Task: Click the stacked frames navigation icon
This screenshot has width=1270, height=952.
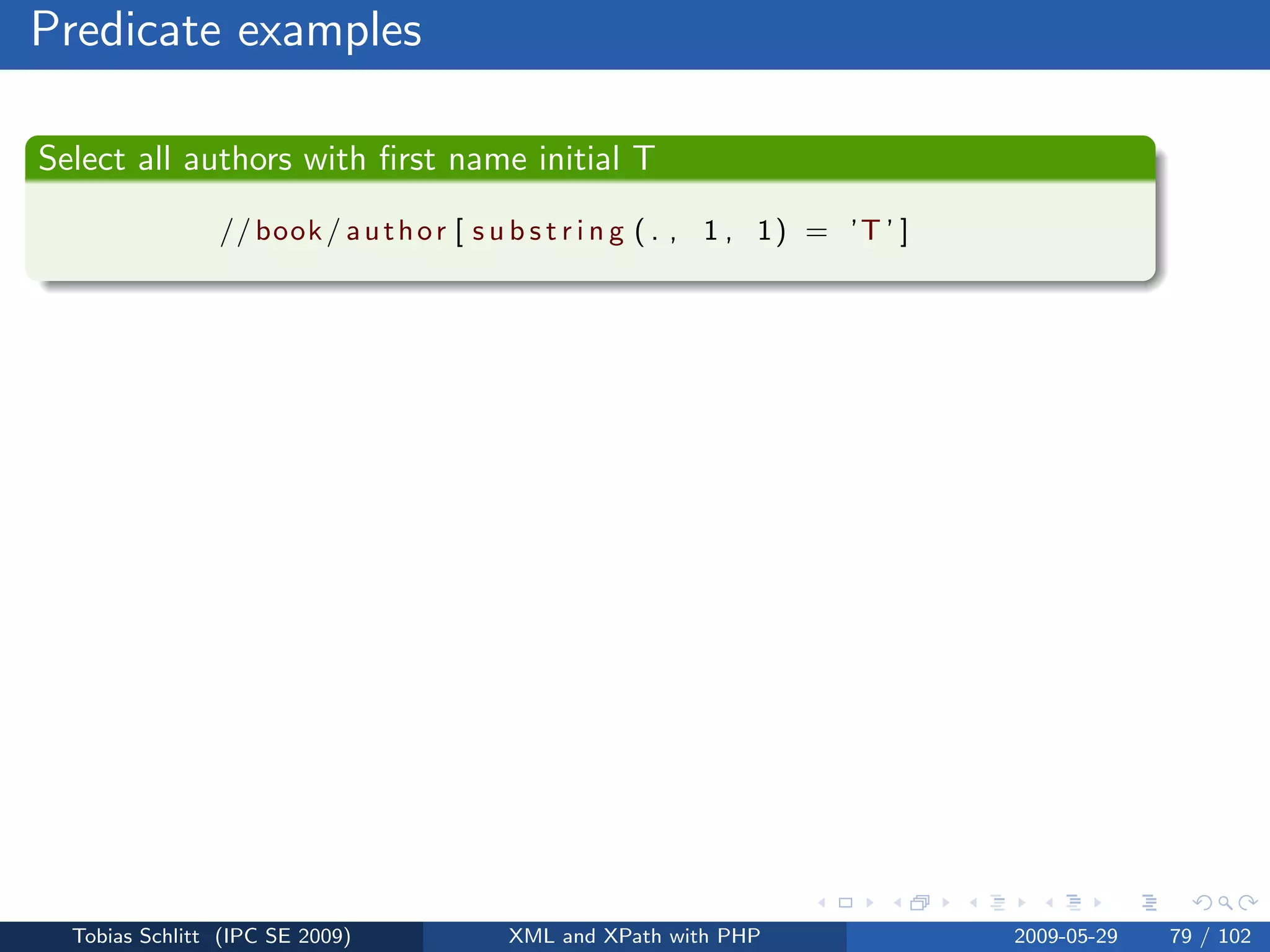Action: [920, 903]
